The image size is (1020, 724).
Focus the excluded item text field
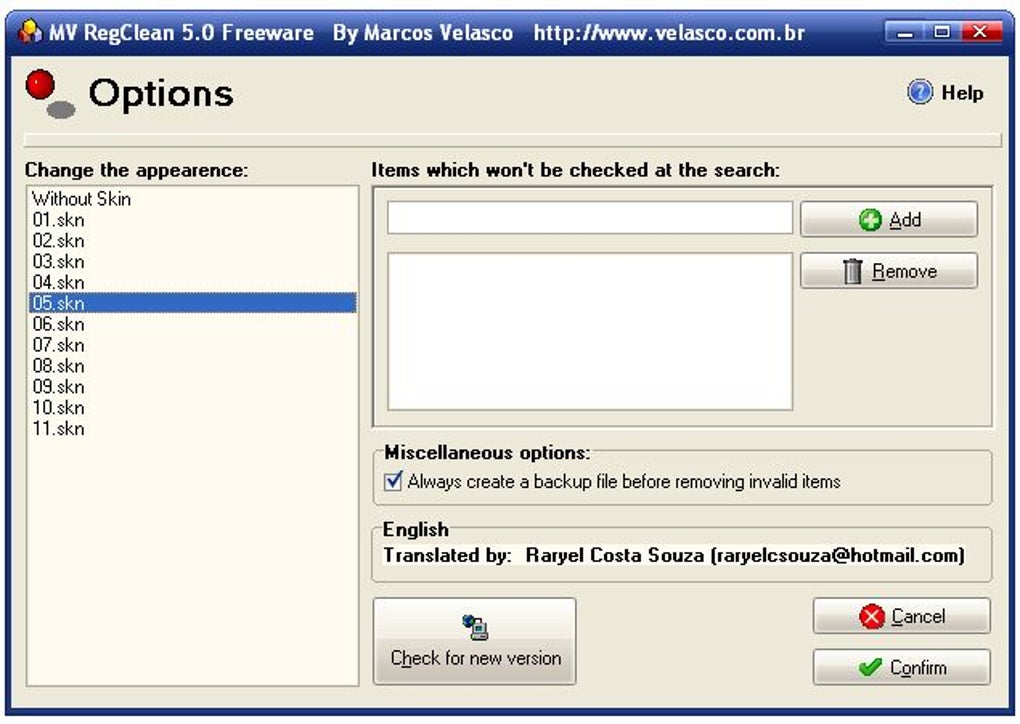pyautogui.click(x=589, y=217)
